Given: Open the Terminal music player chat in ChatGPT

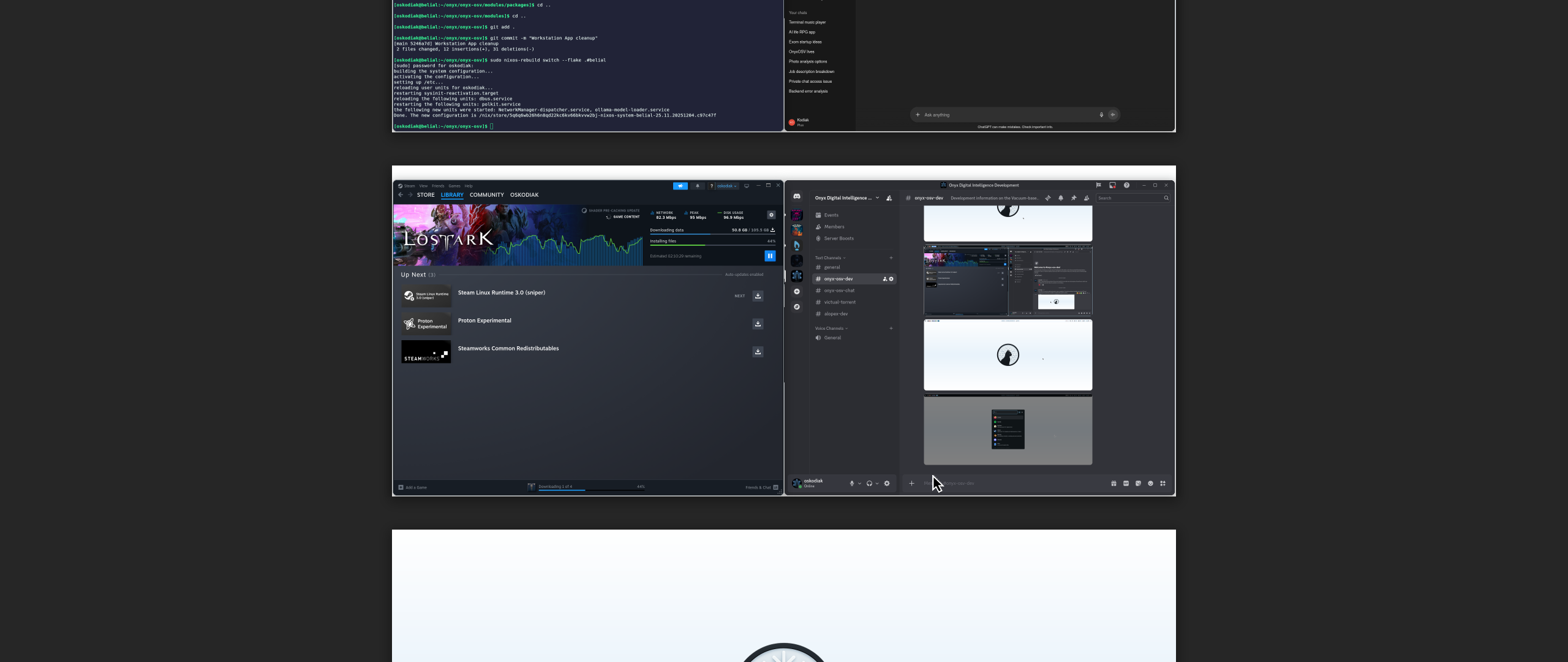Looking at the screenshot, I should click(x=807, y=22).
